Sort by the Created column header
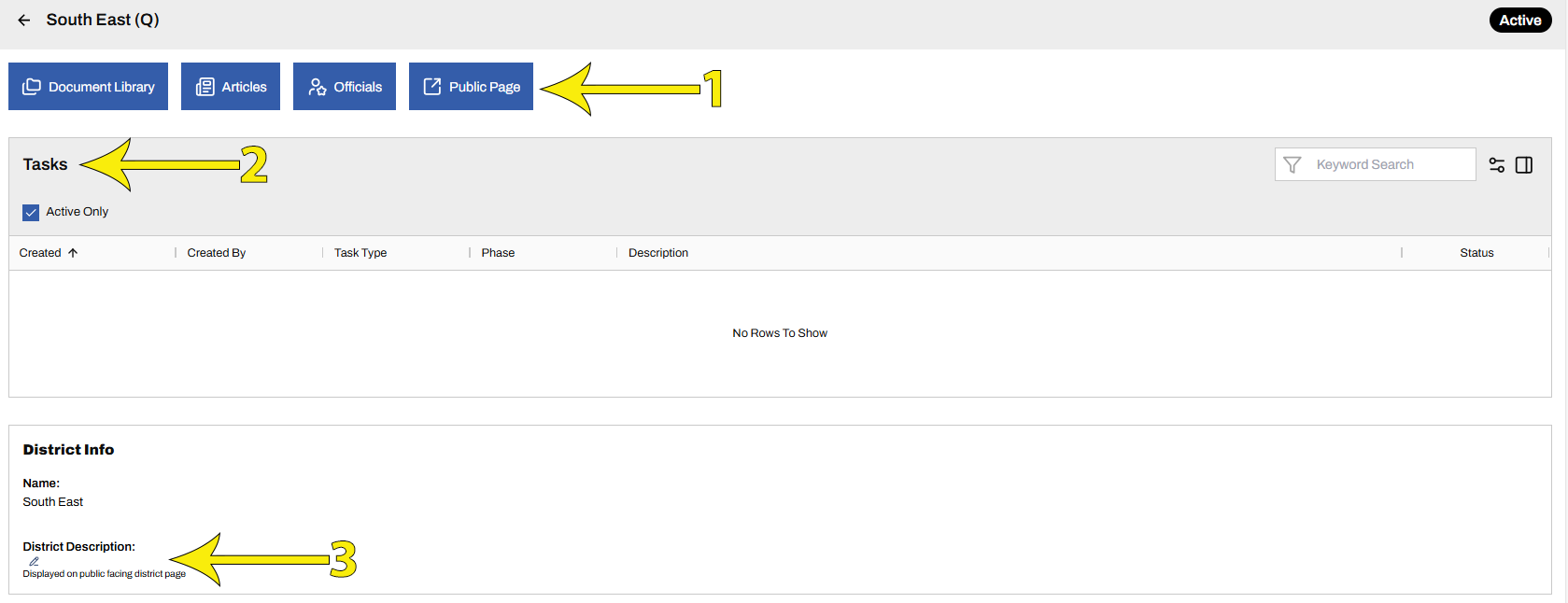 coord(40,253)
